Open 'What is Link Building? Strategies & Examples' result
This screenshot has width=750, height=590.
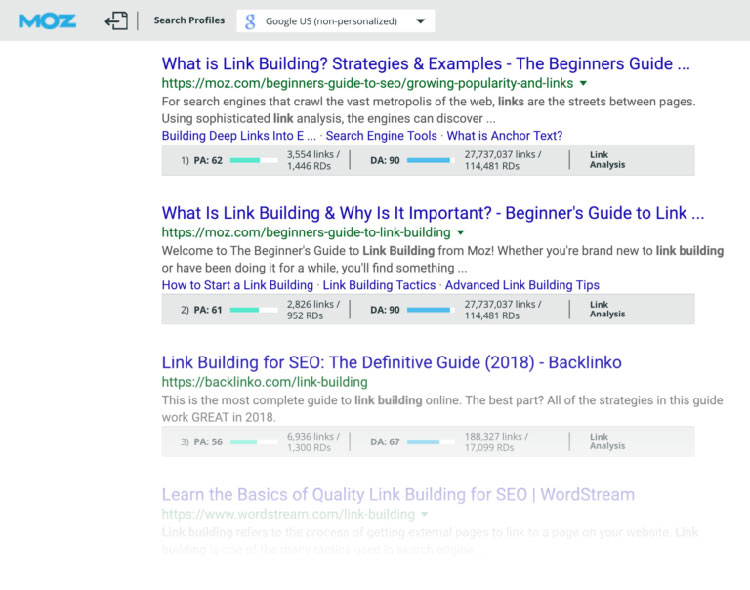[425, 64]
